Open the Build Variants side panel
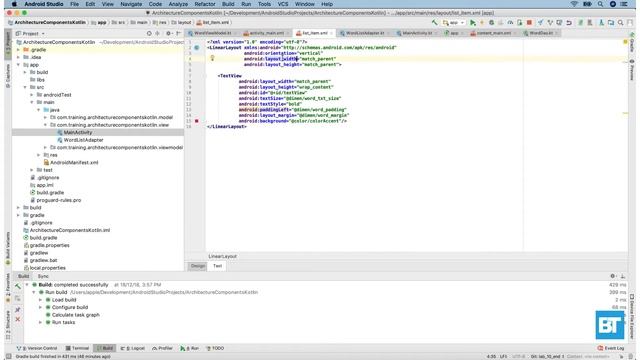This screenshot has height=360, width=640. point(8,248)
